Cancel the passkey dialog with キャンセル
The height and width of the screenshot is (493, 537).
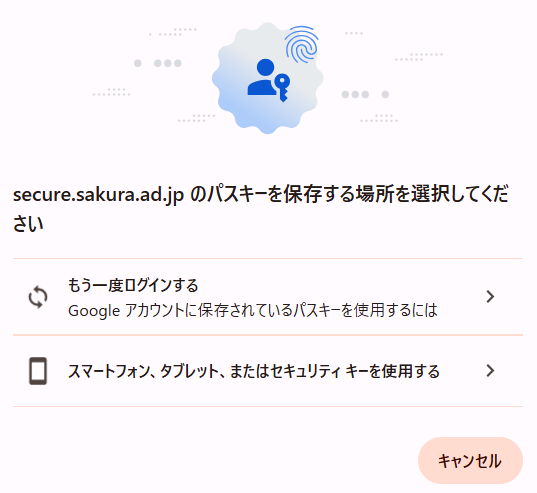coord(470,460)
